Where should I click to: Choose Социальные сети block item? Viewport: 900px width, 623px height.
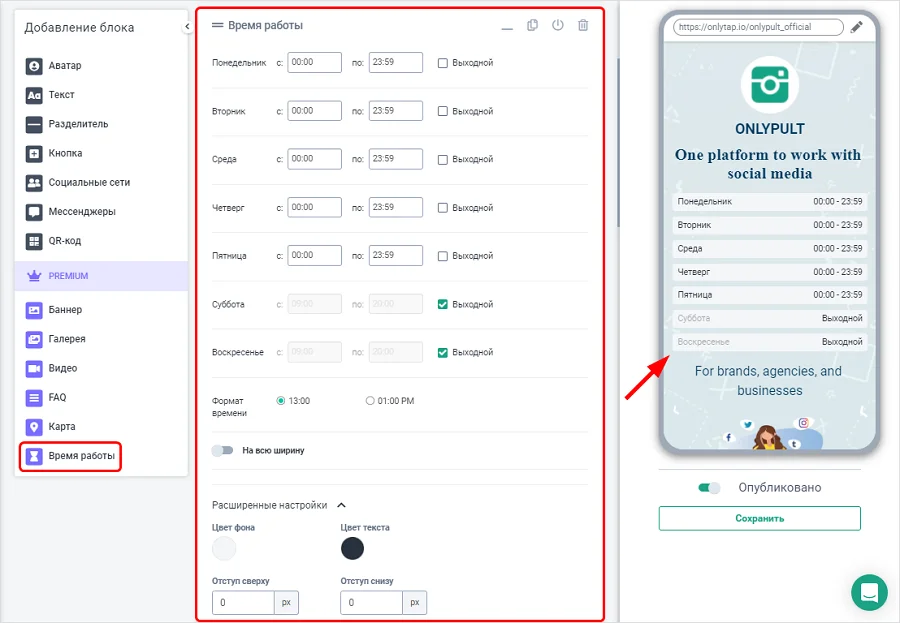[88, 183]
